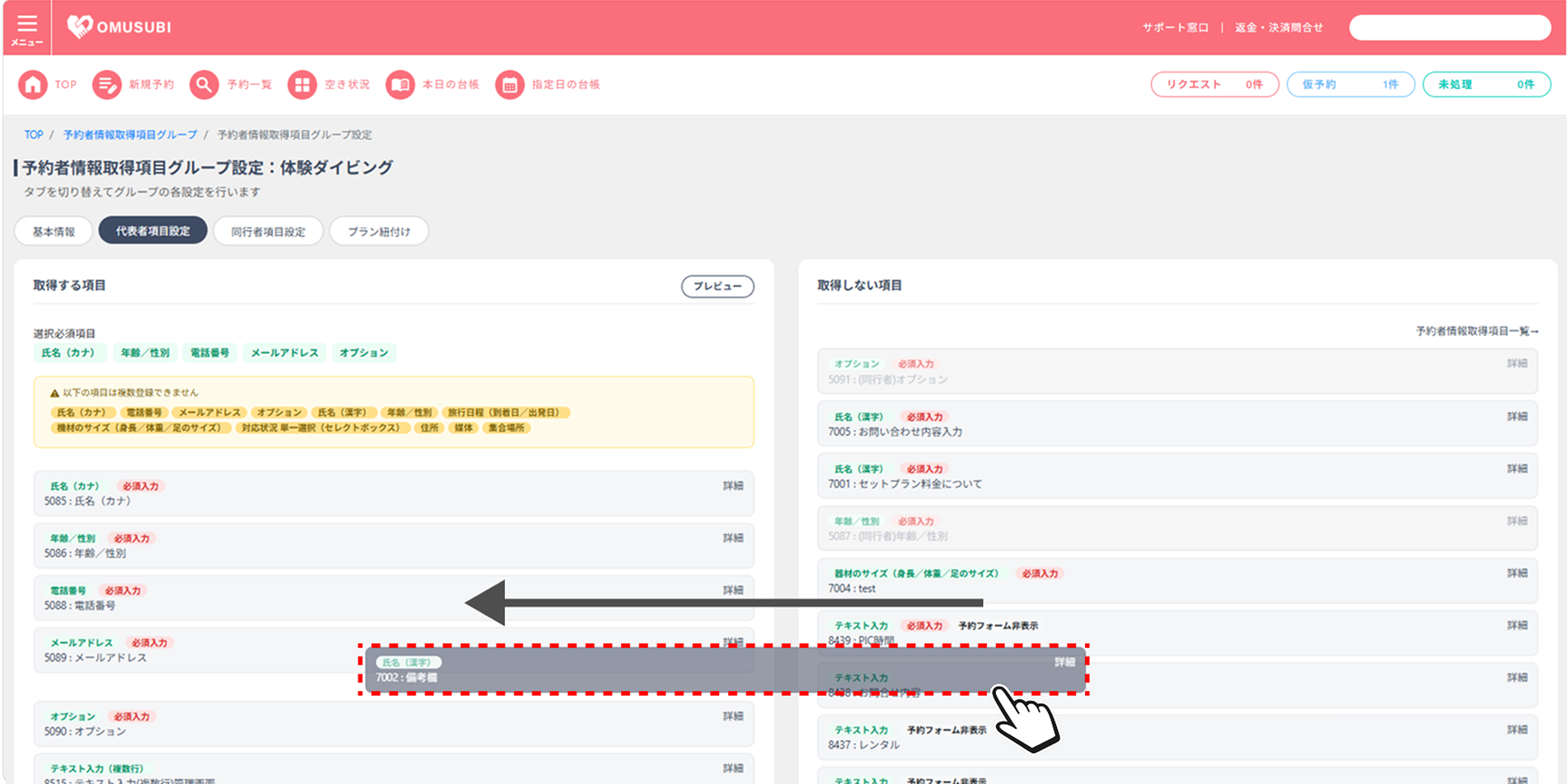
Task: Switch to the 基本情報 tab
Action: pyautogui.click(x=54, y=231)
